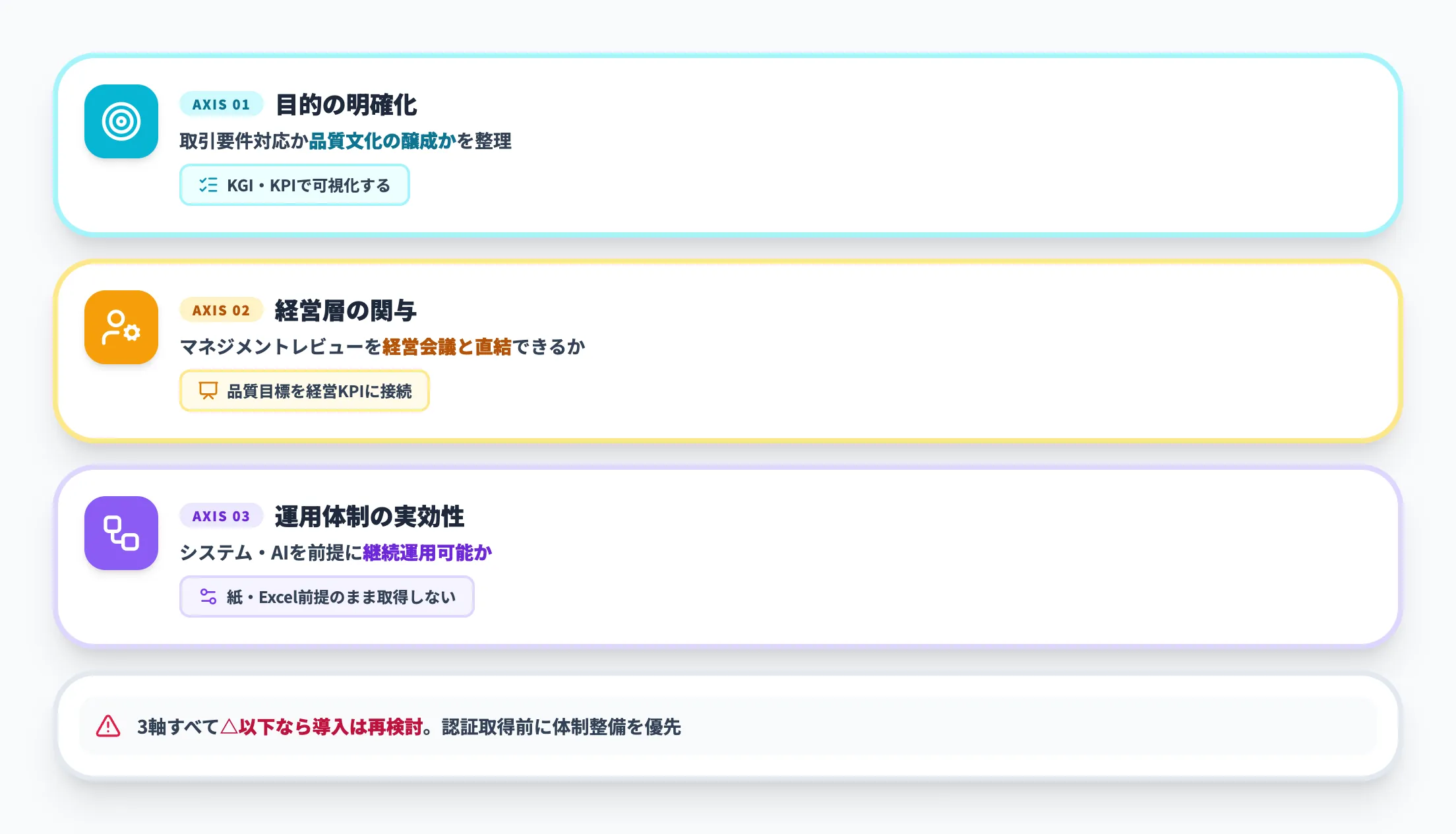Click the red warning triangle icon
The width and height of the screenshot is (1456, 834).
[108, 726]
